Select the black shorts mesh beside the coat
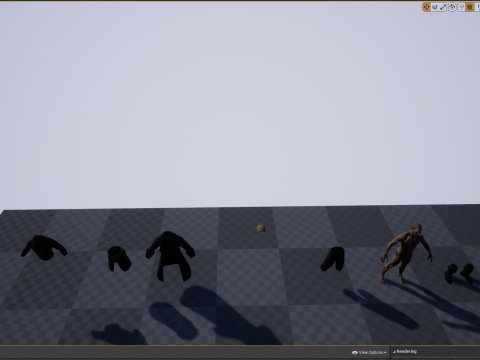The image size is (480, 360). tap(119, 259)
